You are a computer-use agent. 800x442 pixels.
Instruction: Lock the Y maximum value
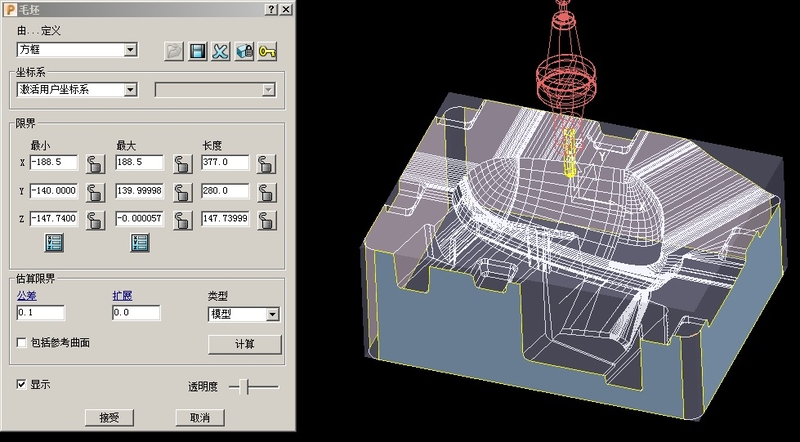click(x=183, y=192)
